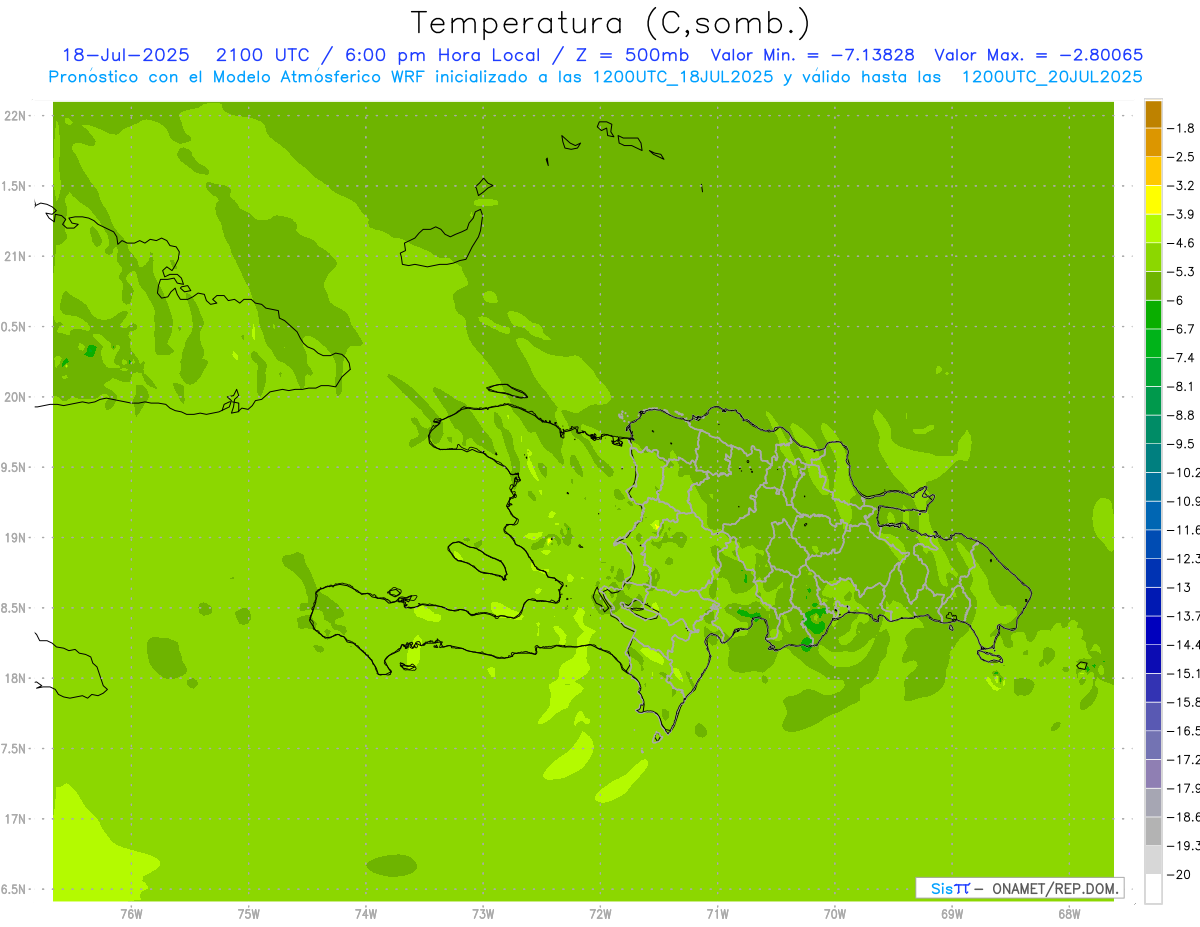Click the blue swatch between -12.3 and -13
The height and width of the screenshot is (927, 1200).
pos(1153,573)
